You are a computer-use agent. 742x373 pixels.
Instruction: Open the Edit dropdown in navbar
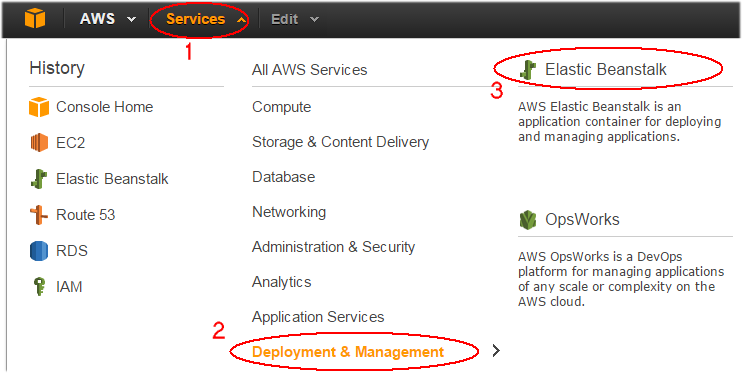pyautogui.click(x=295, y=19)
